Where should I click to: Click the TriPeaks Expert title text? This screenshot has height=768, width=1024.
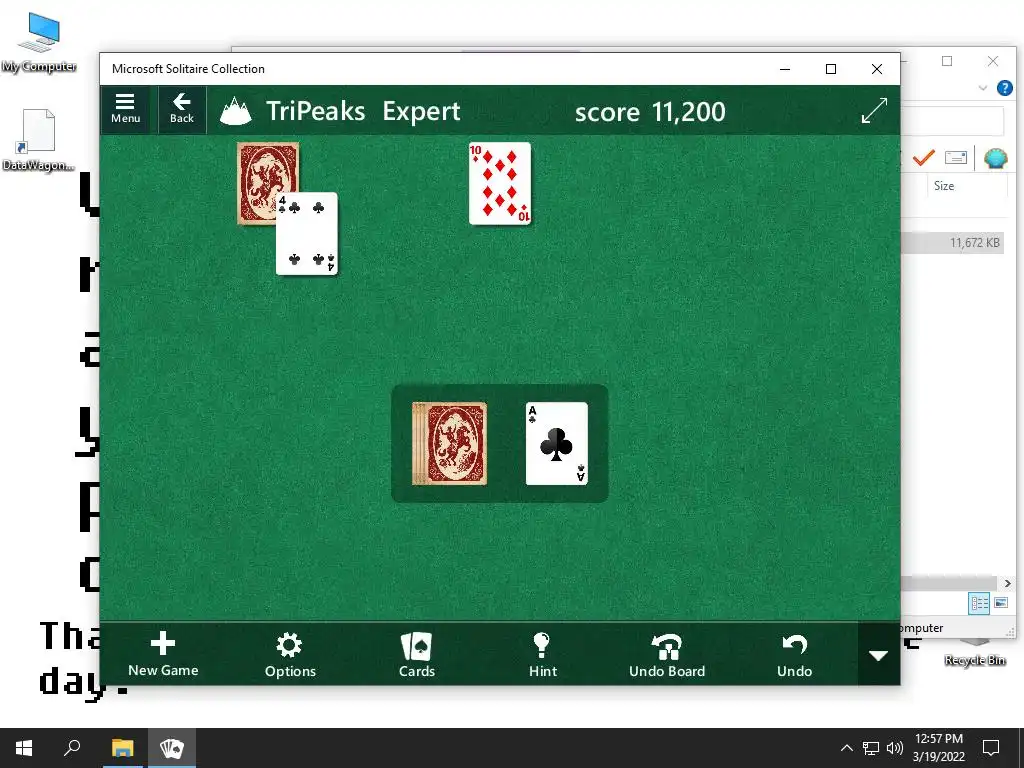tap(363, 111)
